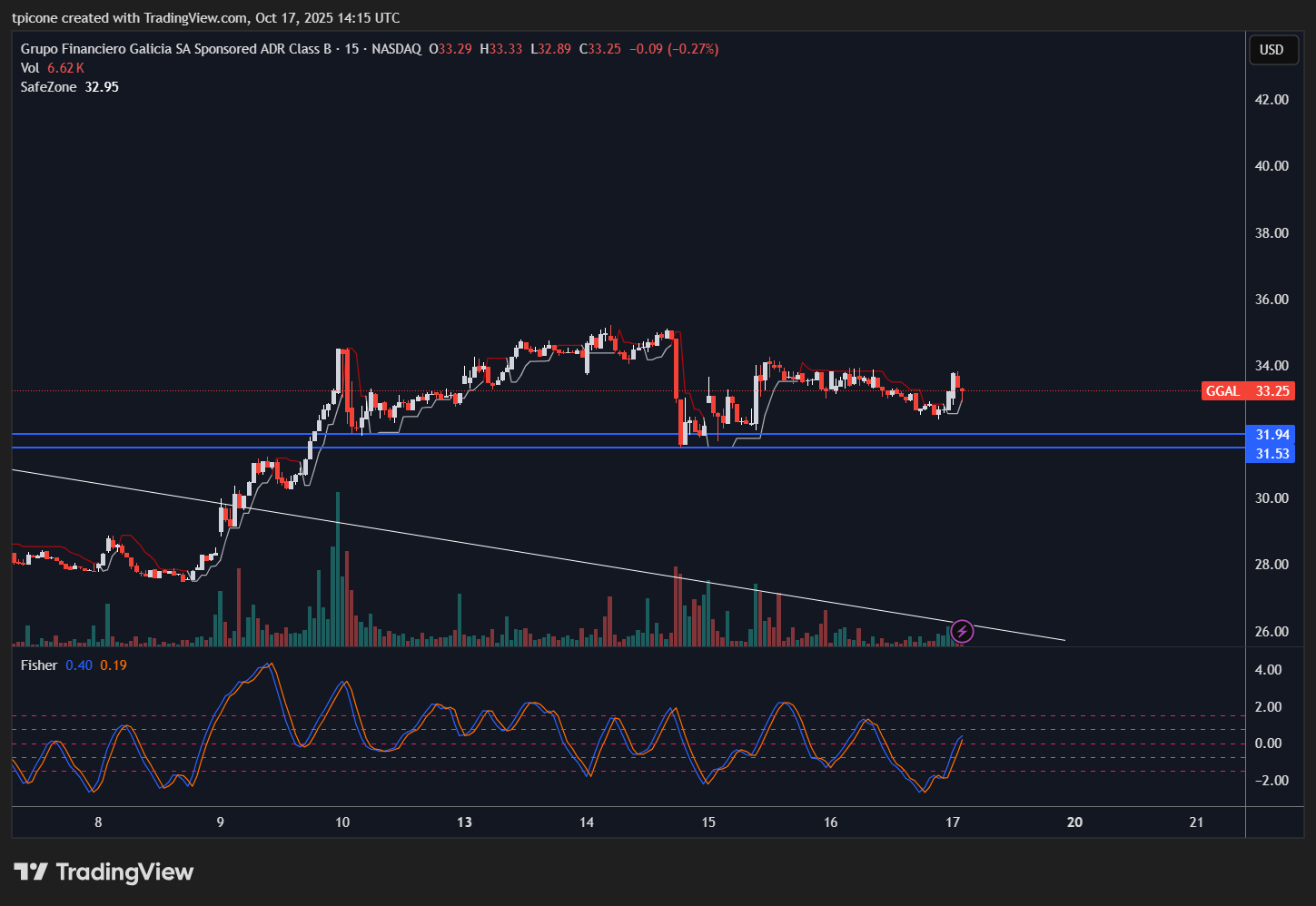Click date 10 on the time axis
Viewport: 1316px width, 906px height.
342,822
